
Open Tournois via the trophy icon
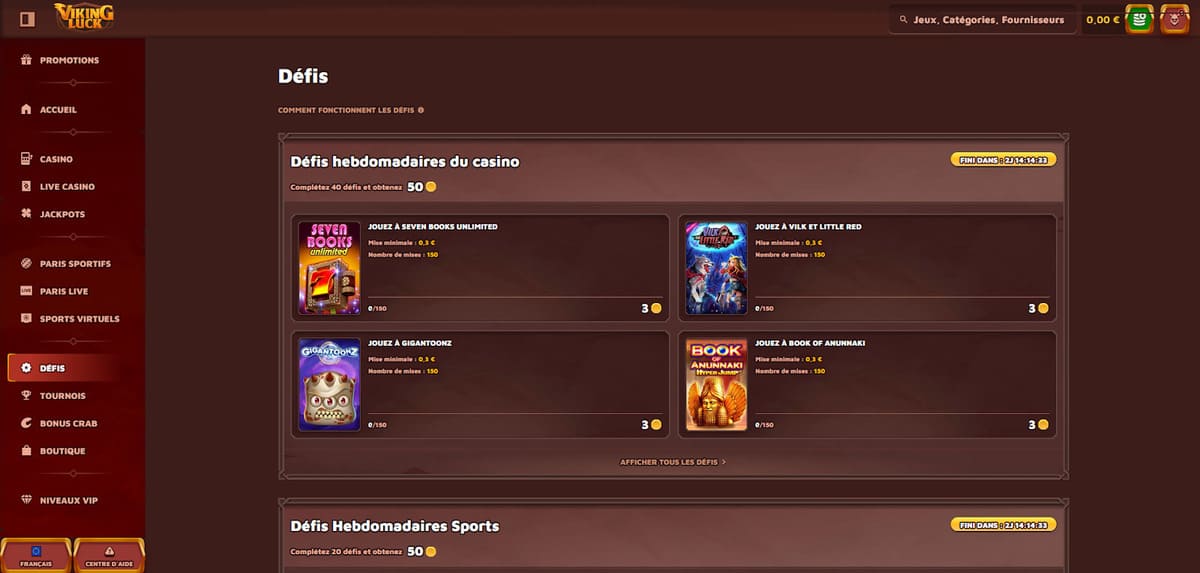[x=27, y=396]
